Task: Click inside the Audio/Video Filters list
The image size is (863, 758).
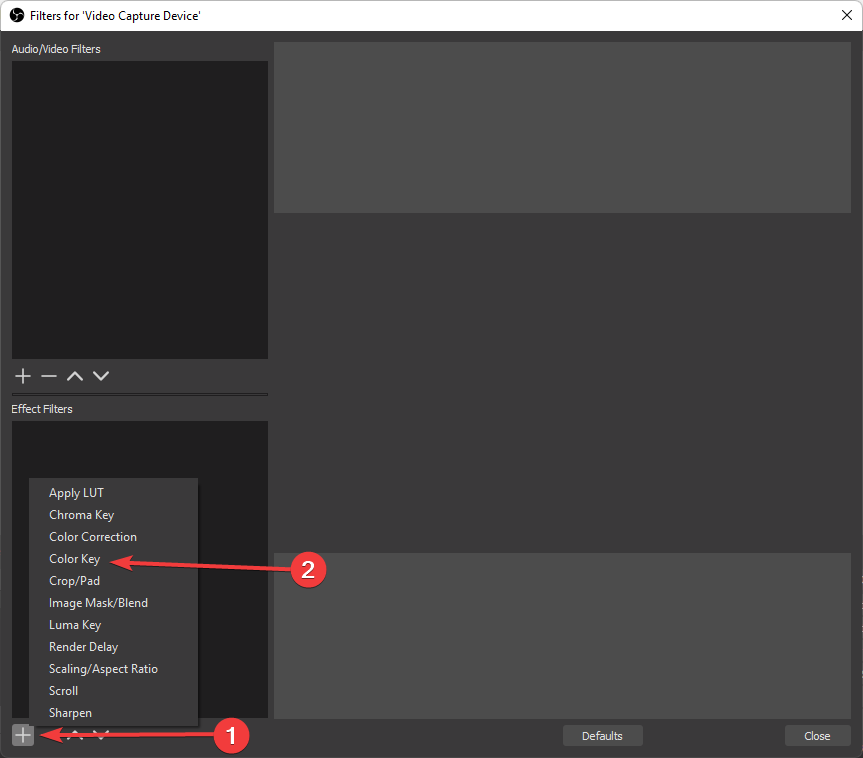Action: point(140,210)
